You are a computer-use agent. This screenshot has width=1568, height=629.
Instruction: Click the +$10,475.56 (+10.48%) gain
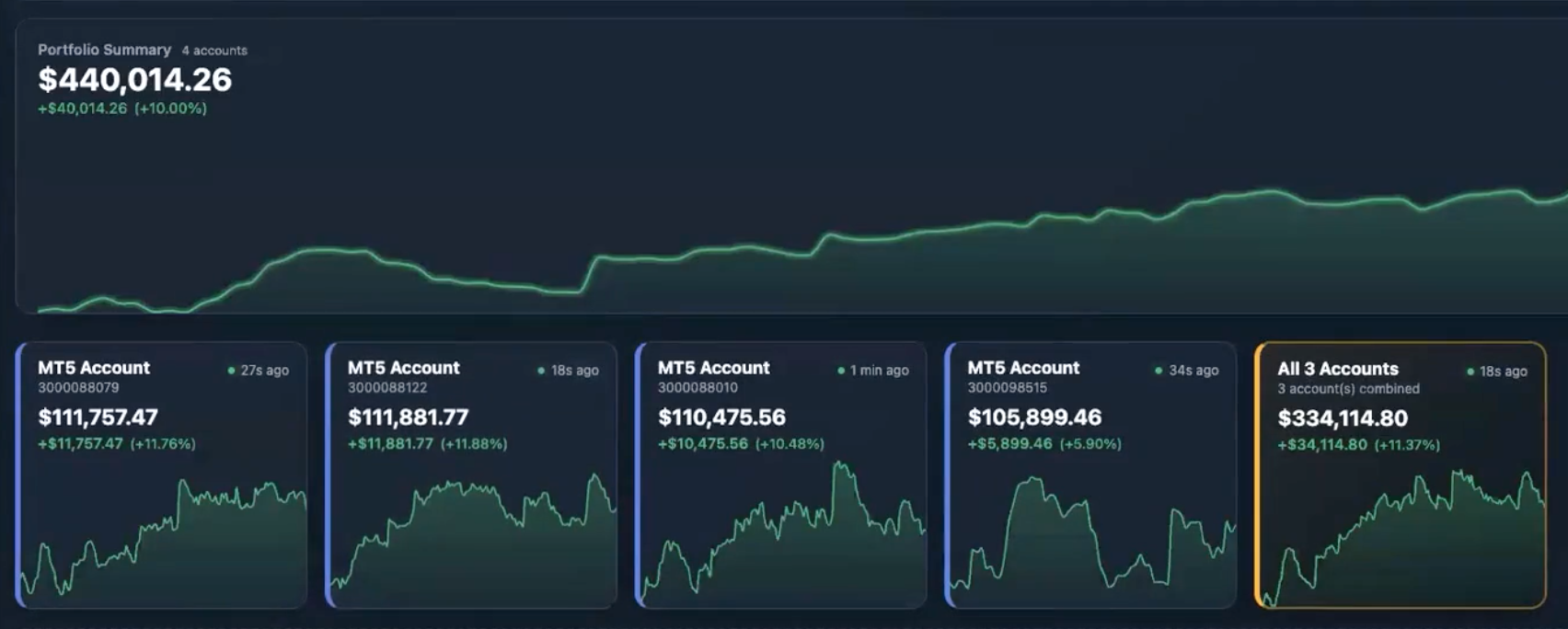[x=741, y=444]
